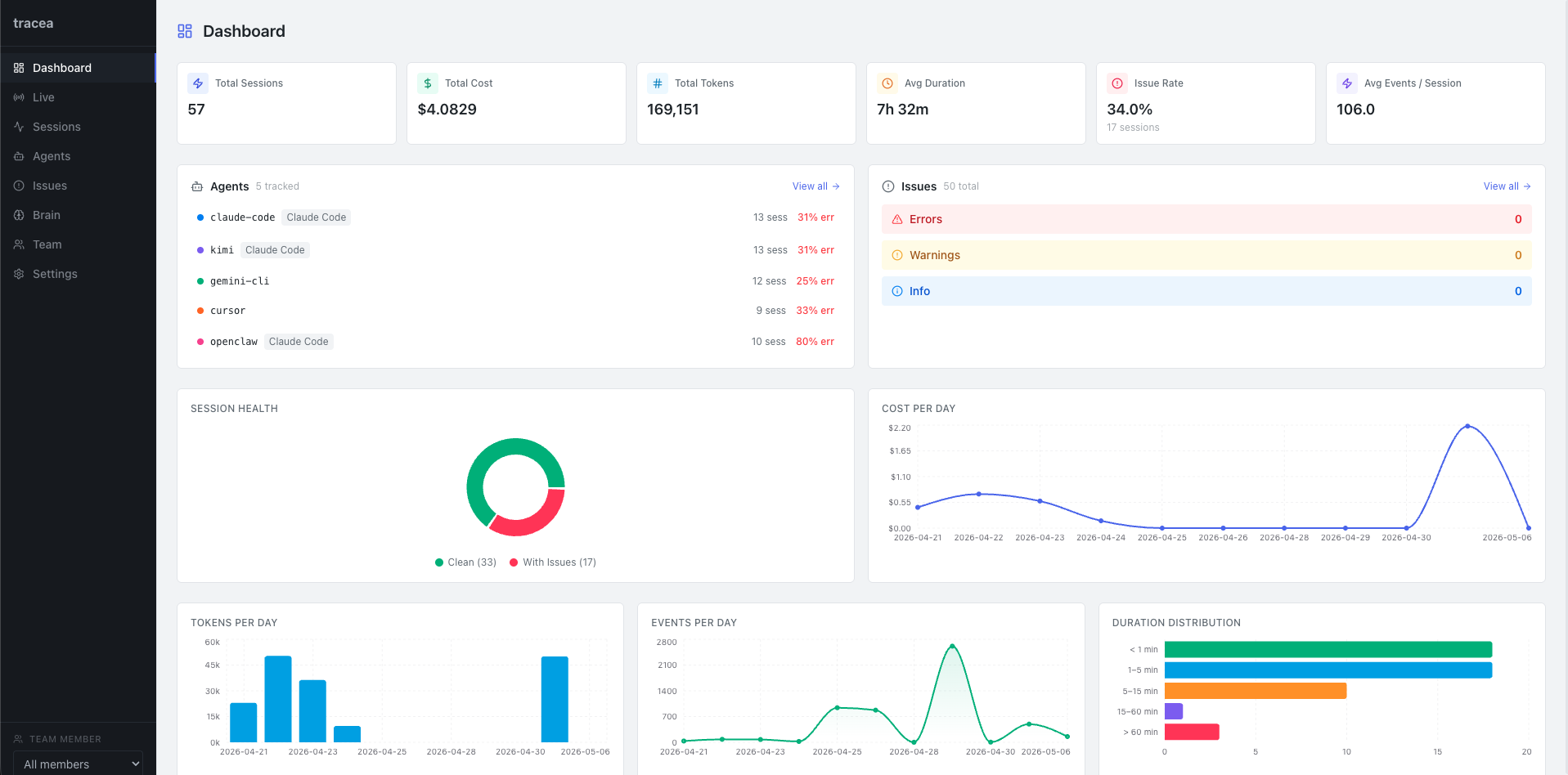Select the openclaw agent row
The width and height of the screenshot is (1568, 775).
pyautogui.click(x=515, y=342)
